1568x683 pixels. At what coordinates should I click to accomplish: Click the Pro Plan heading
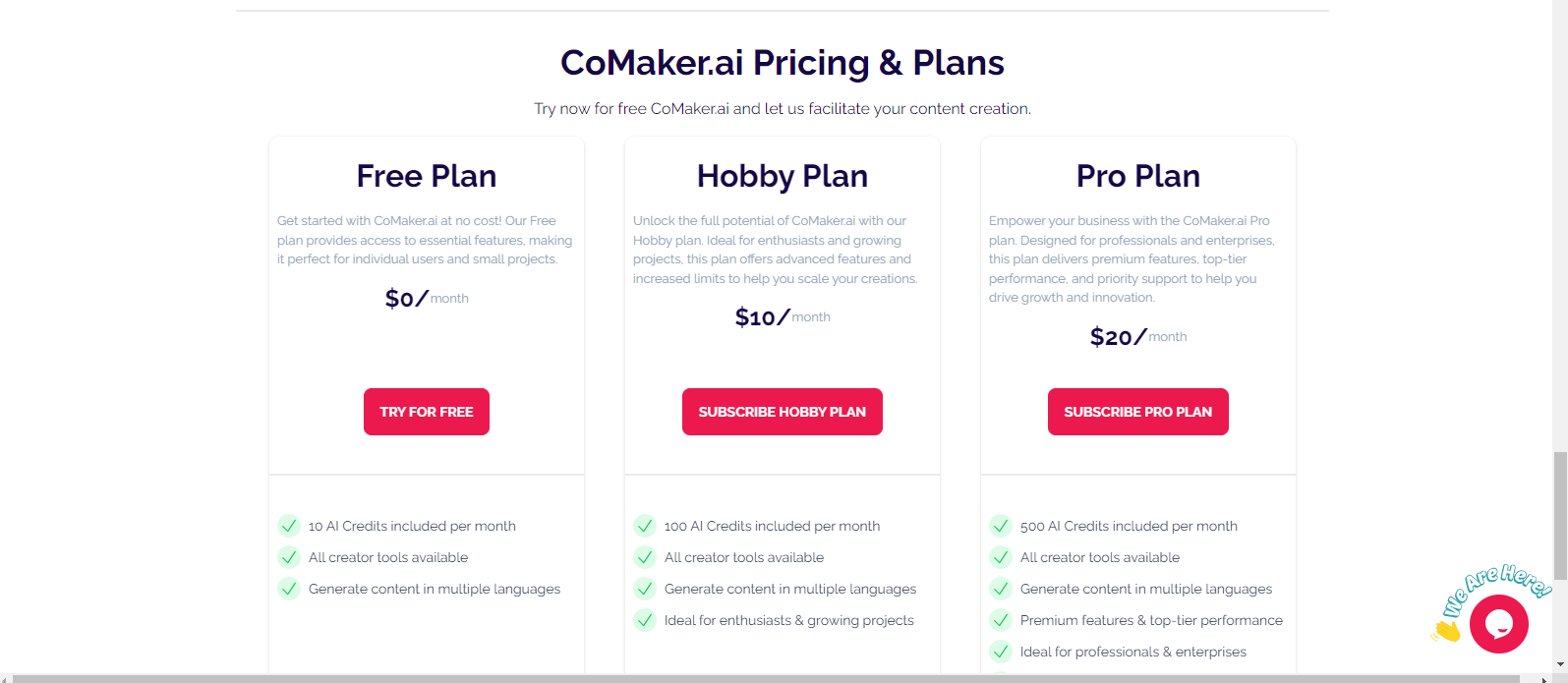(x=1138, y=176)
